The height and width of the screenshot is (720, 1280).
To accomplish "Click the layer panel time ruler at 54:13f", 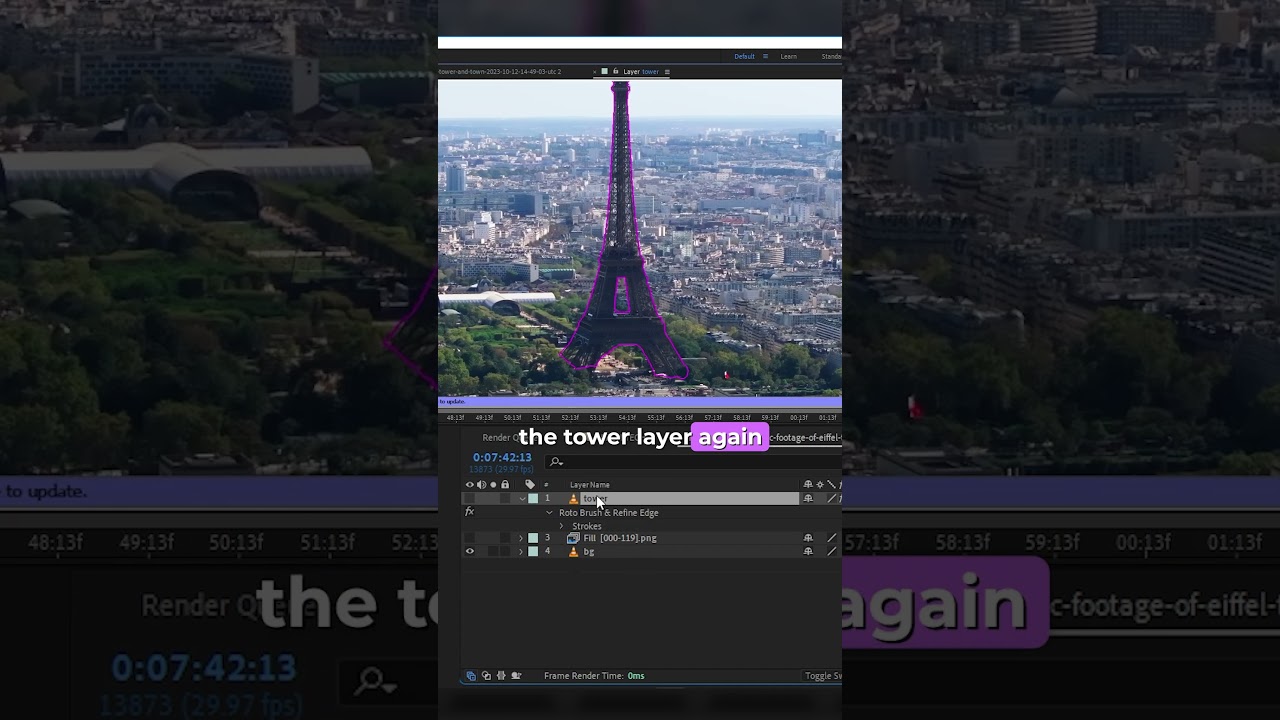I will 627,417.
